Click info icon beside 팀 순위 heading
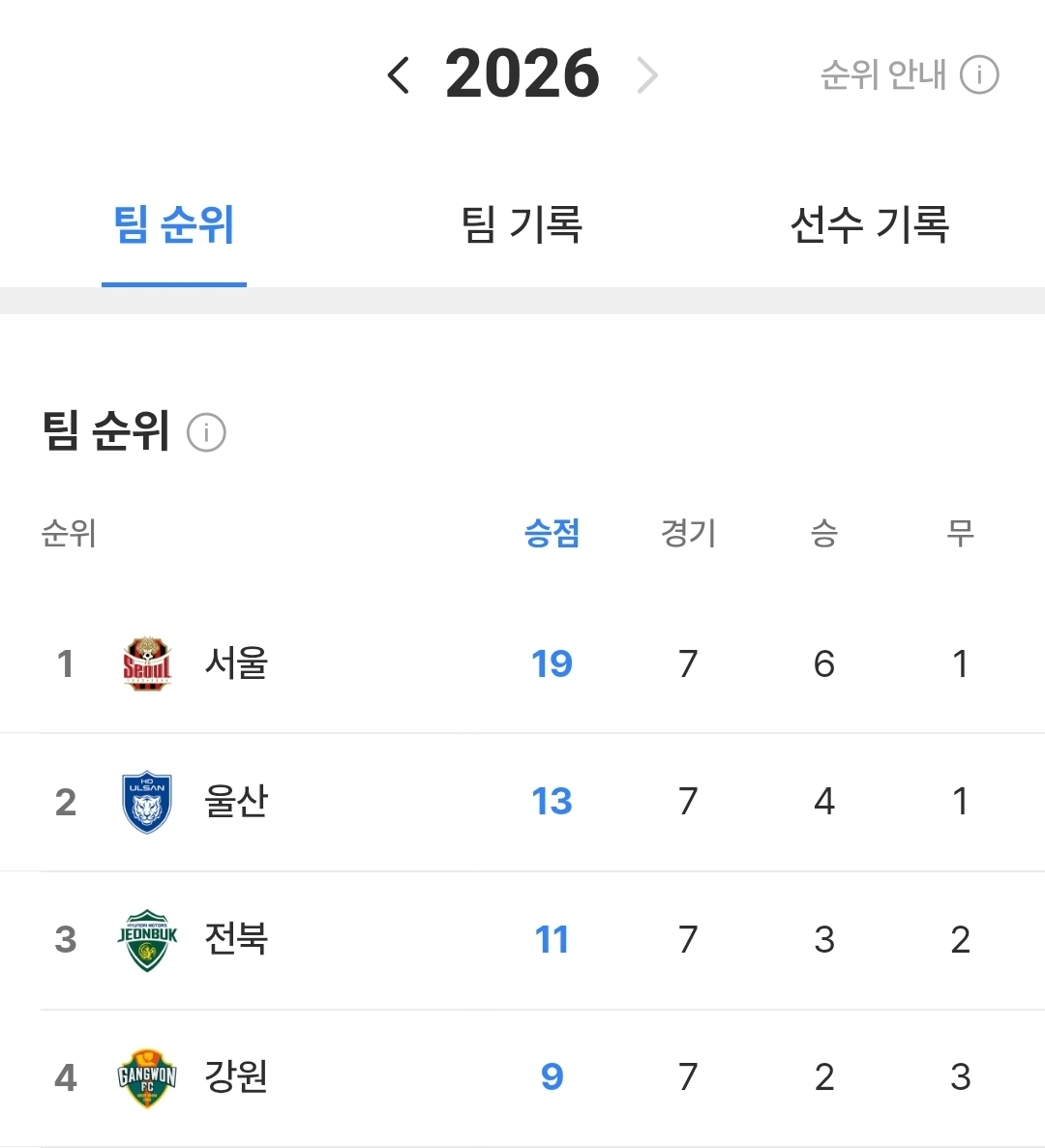This screenshot has height=1148, width=1045. pos(206,432)
